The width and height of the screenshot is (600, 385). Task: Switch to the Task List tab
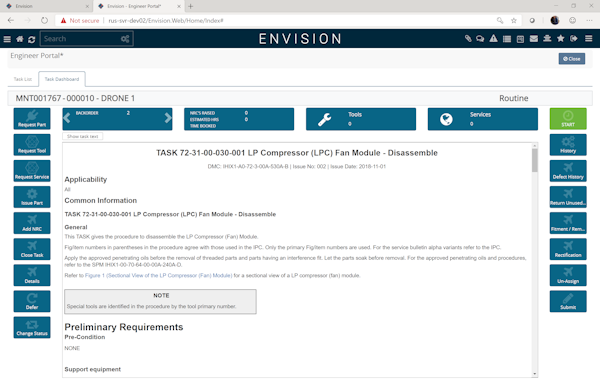(x=23, y=79)
